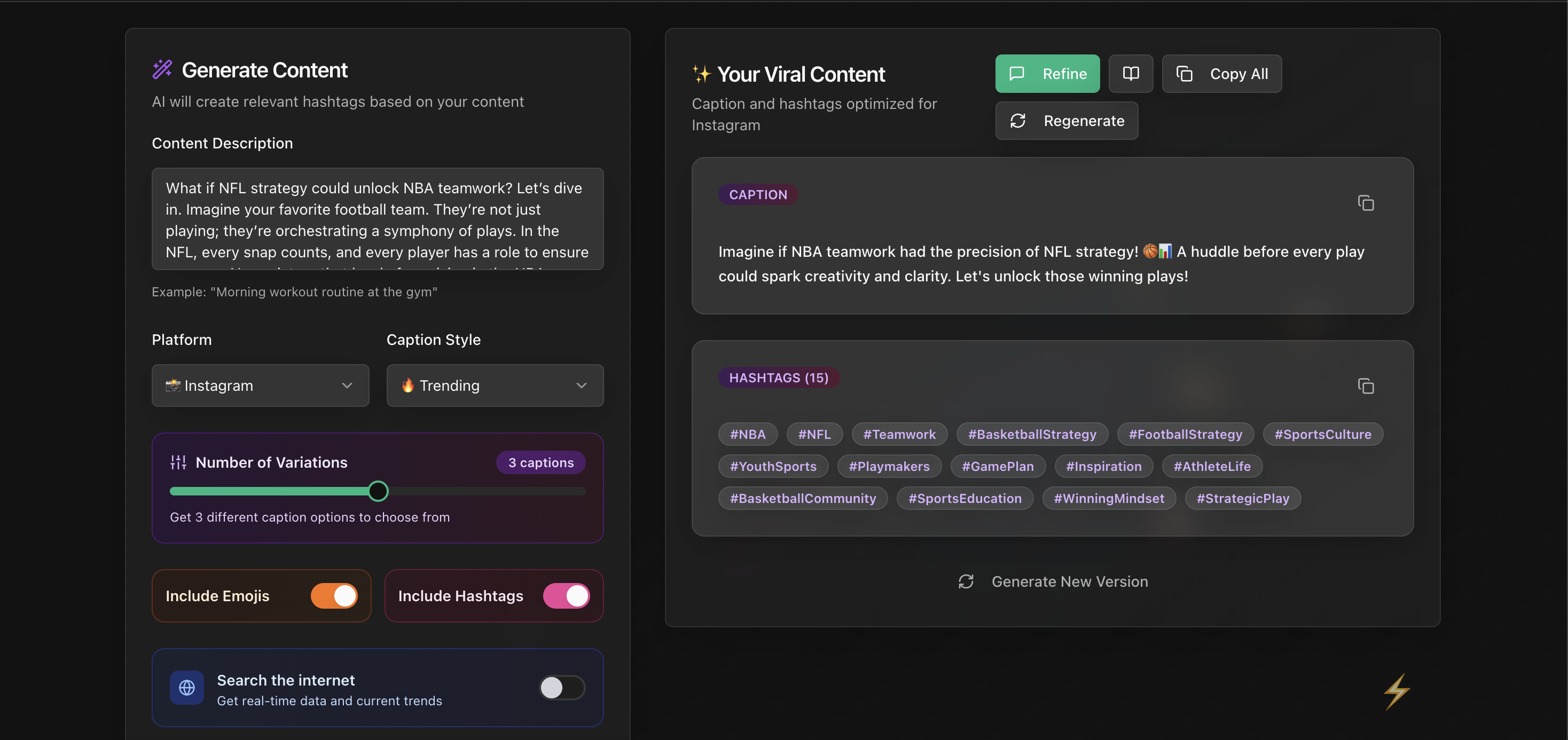Click the lightning bolt icon at the bottom right

[x=1397, y=691]
